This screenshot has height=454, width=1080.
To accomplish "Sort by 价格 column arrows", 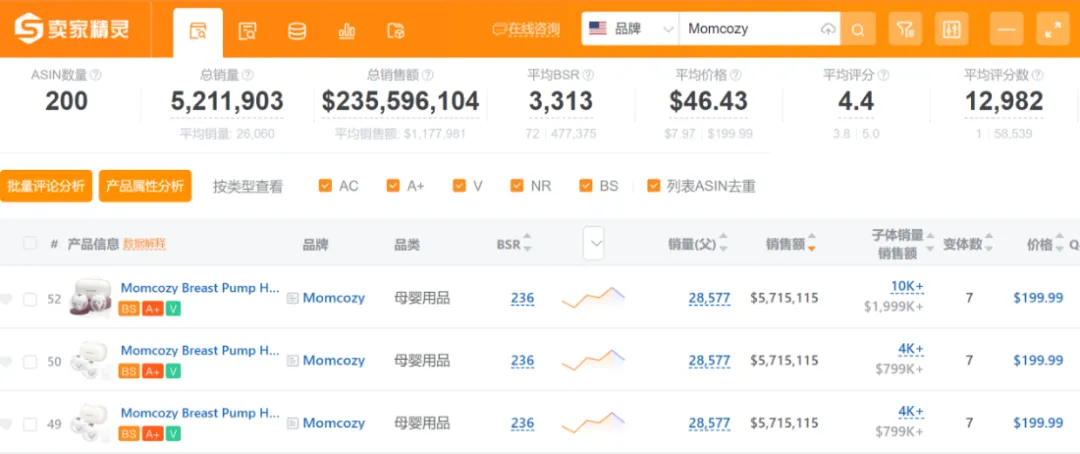I will click(x=1059, y=243).
